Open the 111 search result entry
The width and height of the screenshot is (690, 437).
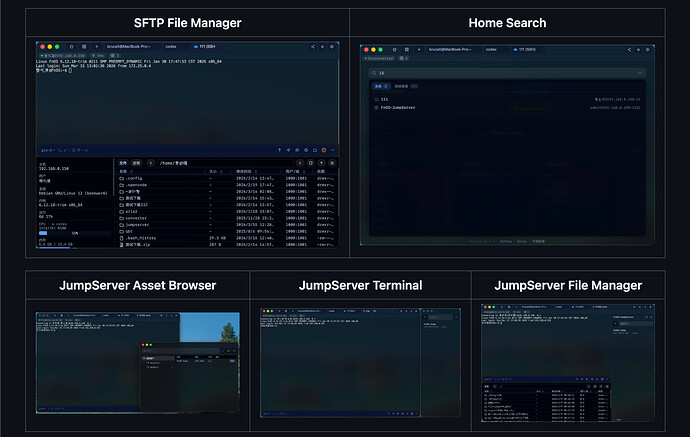383,99
